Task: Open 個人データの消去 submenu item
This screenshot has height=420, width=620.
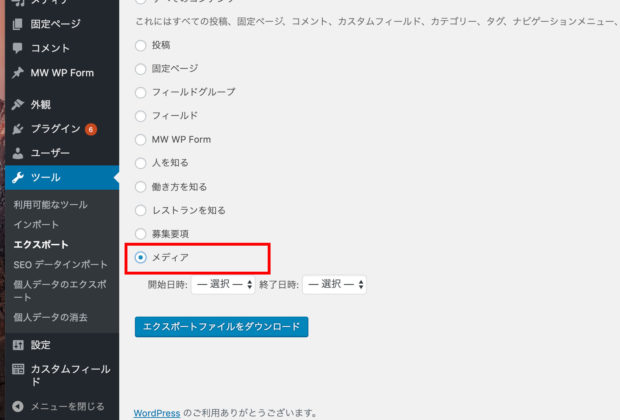Action: [x=50, y=317]
